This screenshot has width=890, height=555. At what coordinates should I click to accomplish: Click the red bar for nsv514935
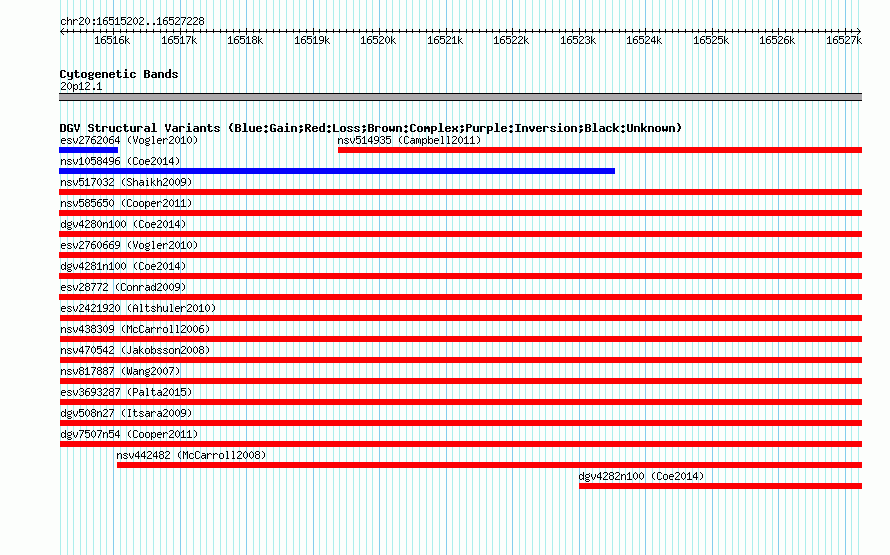[600, 150]
